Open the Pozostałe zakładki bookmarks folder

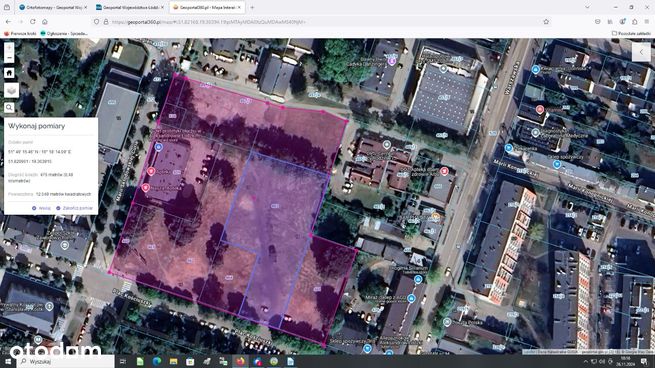(631, 33)
